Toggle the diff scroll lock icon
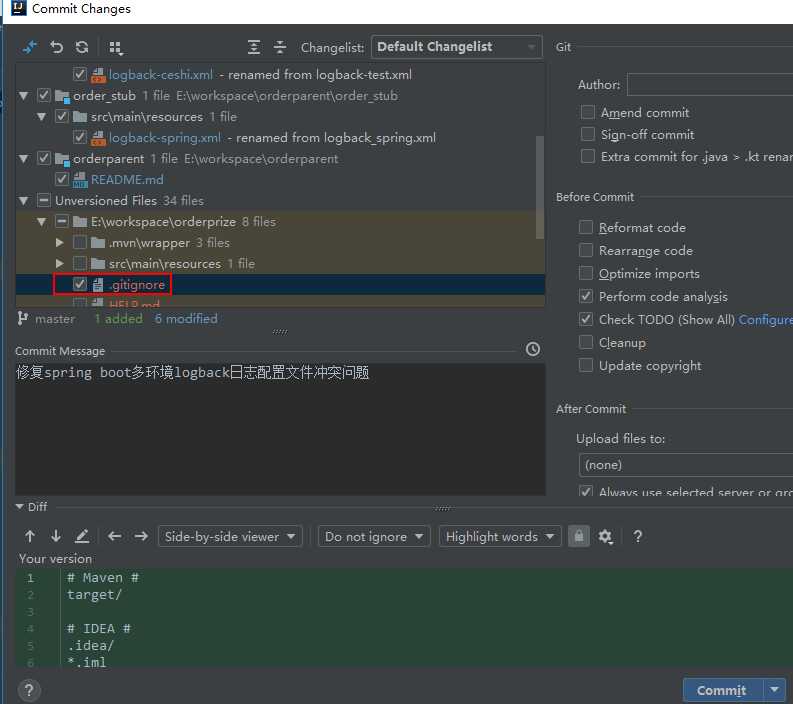The height and width of the screenshot is (704, 793). click(x=579, y=536)
